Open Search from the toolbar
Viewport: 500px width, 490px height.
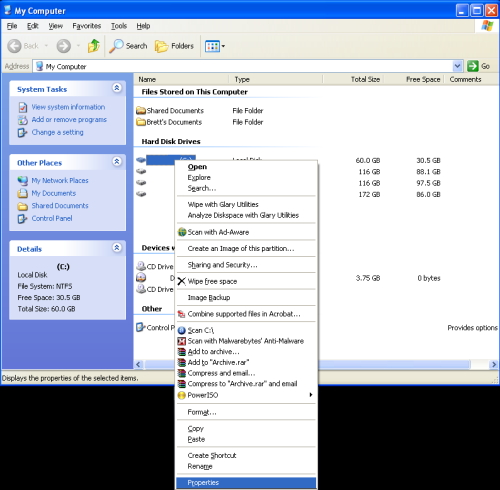(128, 46)
